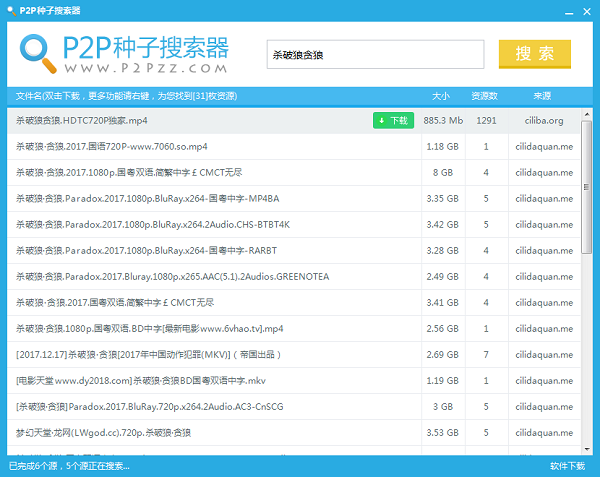Viewport: 600px width, 477px height.
Task: Click the vertical scrollbar thumb
Action: click(x=587, y=187)
